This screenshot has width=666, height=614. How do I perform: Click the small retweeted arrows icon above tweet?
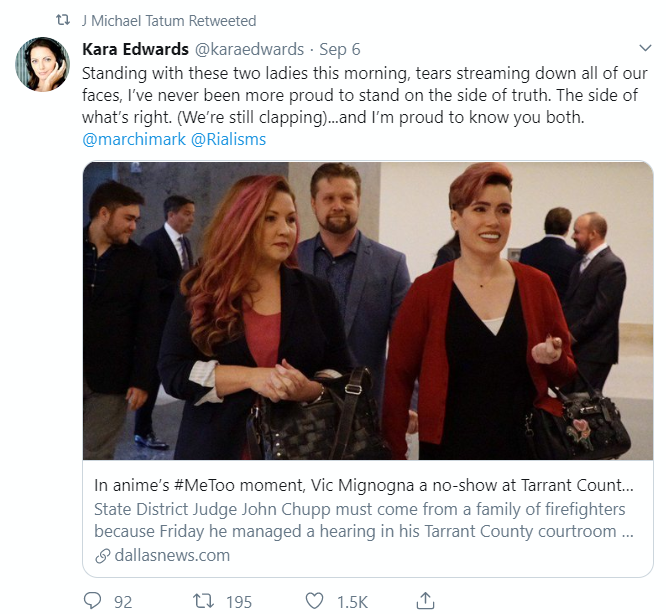(x=63, y=20)
